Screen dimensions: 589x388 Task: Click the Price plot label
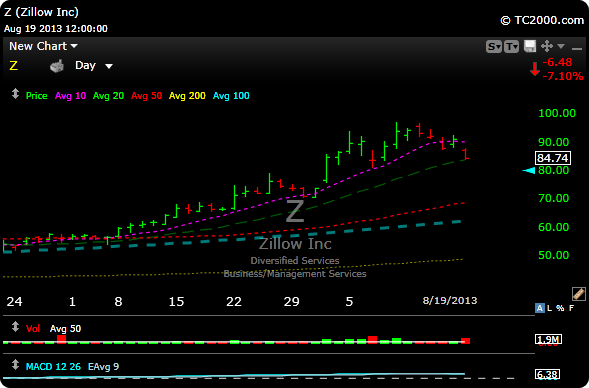[36, 96]
